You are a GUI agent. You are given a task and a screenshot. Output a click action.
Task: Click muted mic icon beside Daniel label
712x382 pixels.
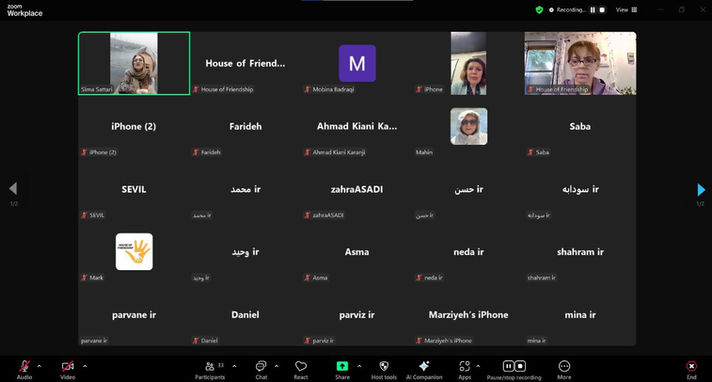[196, 340]
